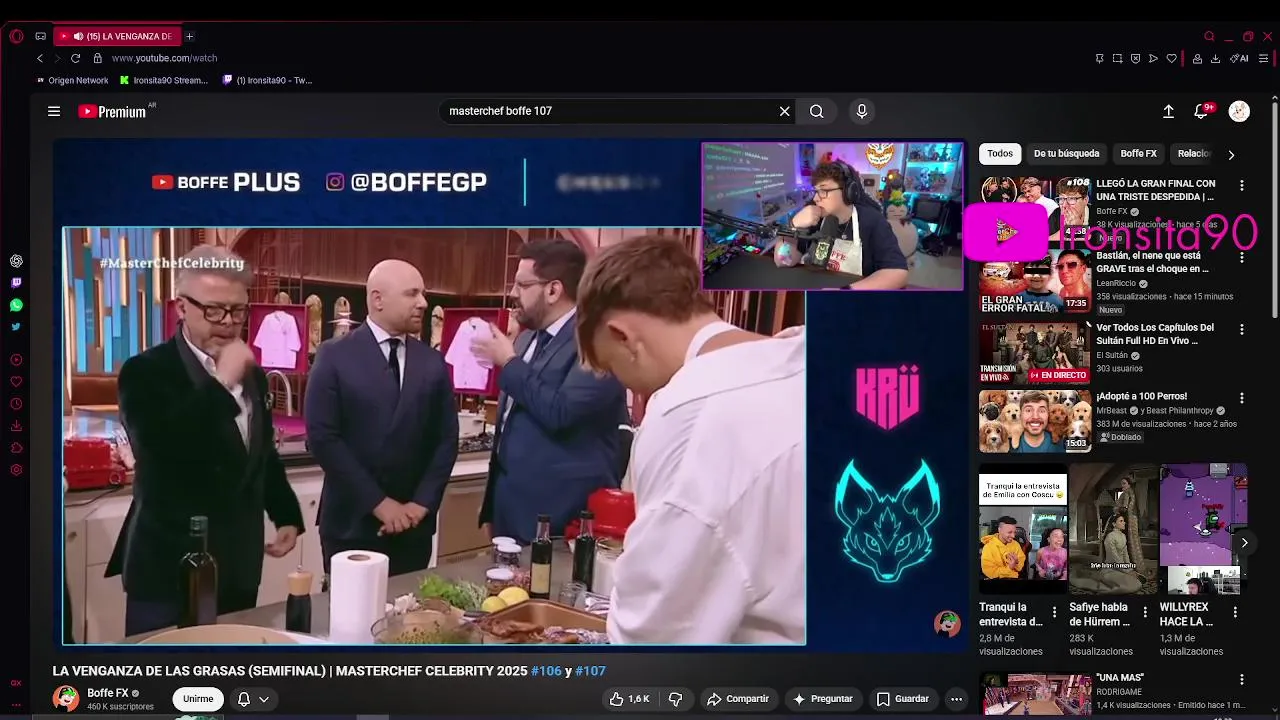The height and width of the screenshot is (720, 1280).
Task: Open a new browser tab
Action: coord(189,36)
